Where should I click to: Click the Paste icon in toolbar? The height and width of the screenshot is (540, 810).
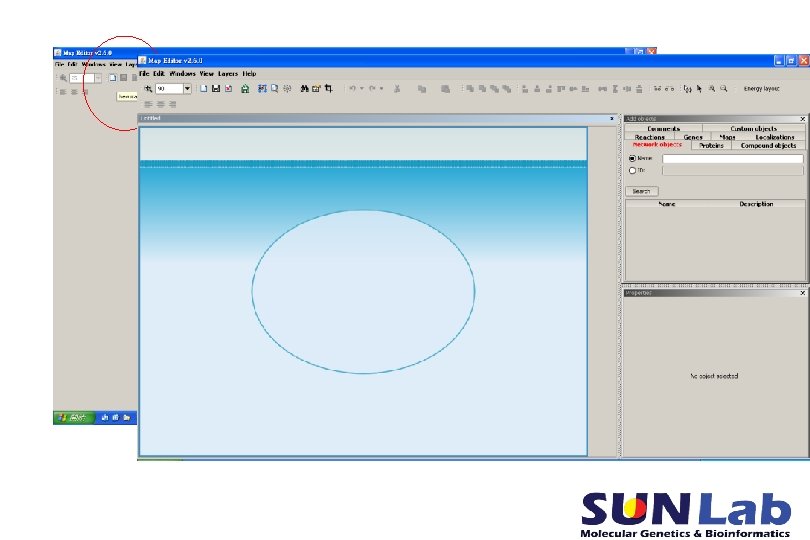coord(445,89)
